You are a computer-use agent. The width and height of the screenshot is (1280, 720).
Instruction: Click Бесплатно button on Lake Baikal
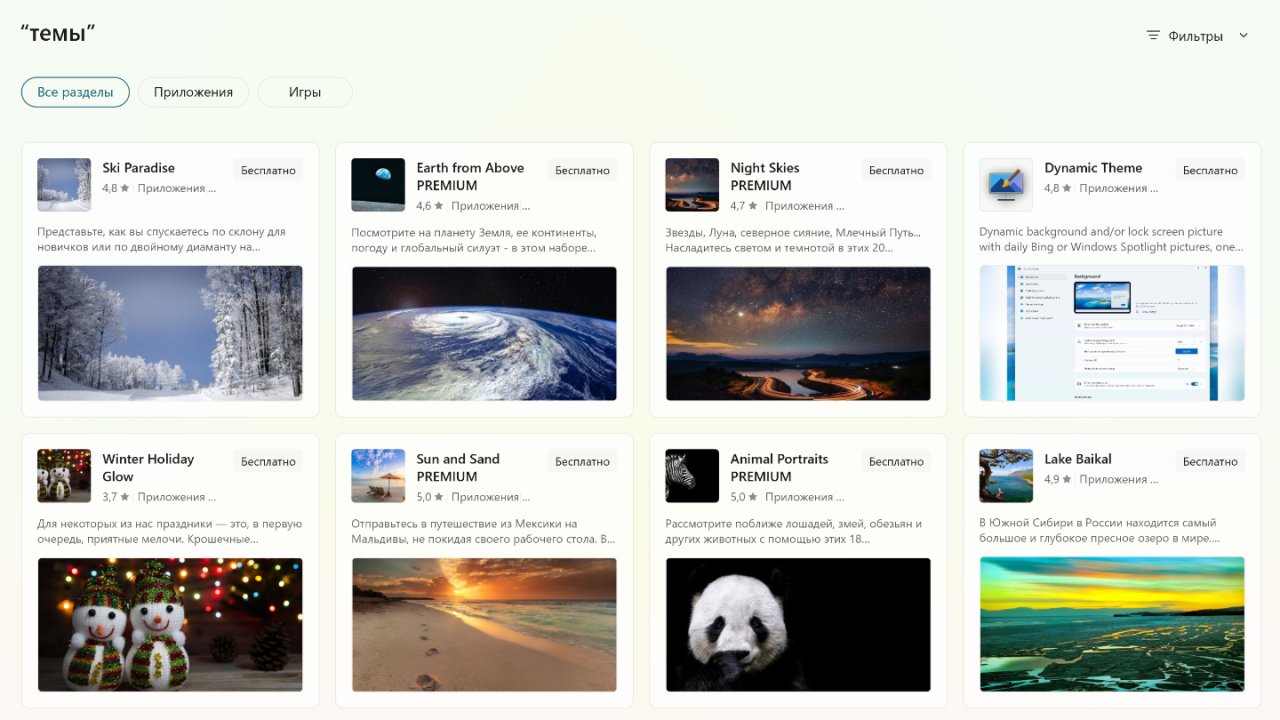point(1210,462)
